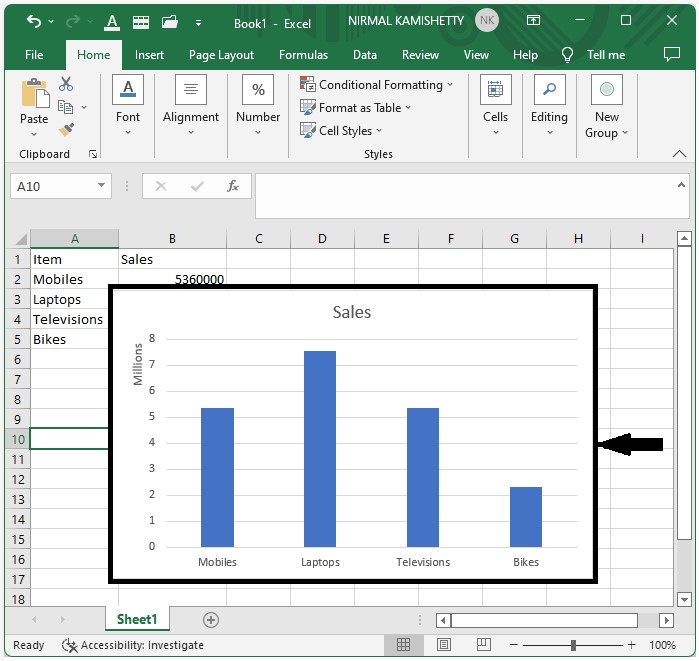This screenshot has height=661, width=699.
Task: Open the Name Box dropdown arrow
Action: (x=102, y=186)
